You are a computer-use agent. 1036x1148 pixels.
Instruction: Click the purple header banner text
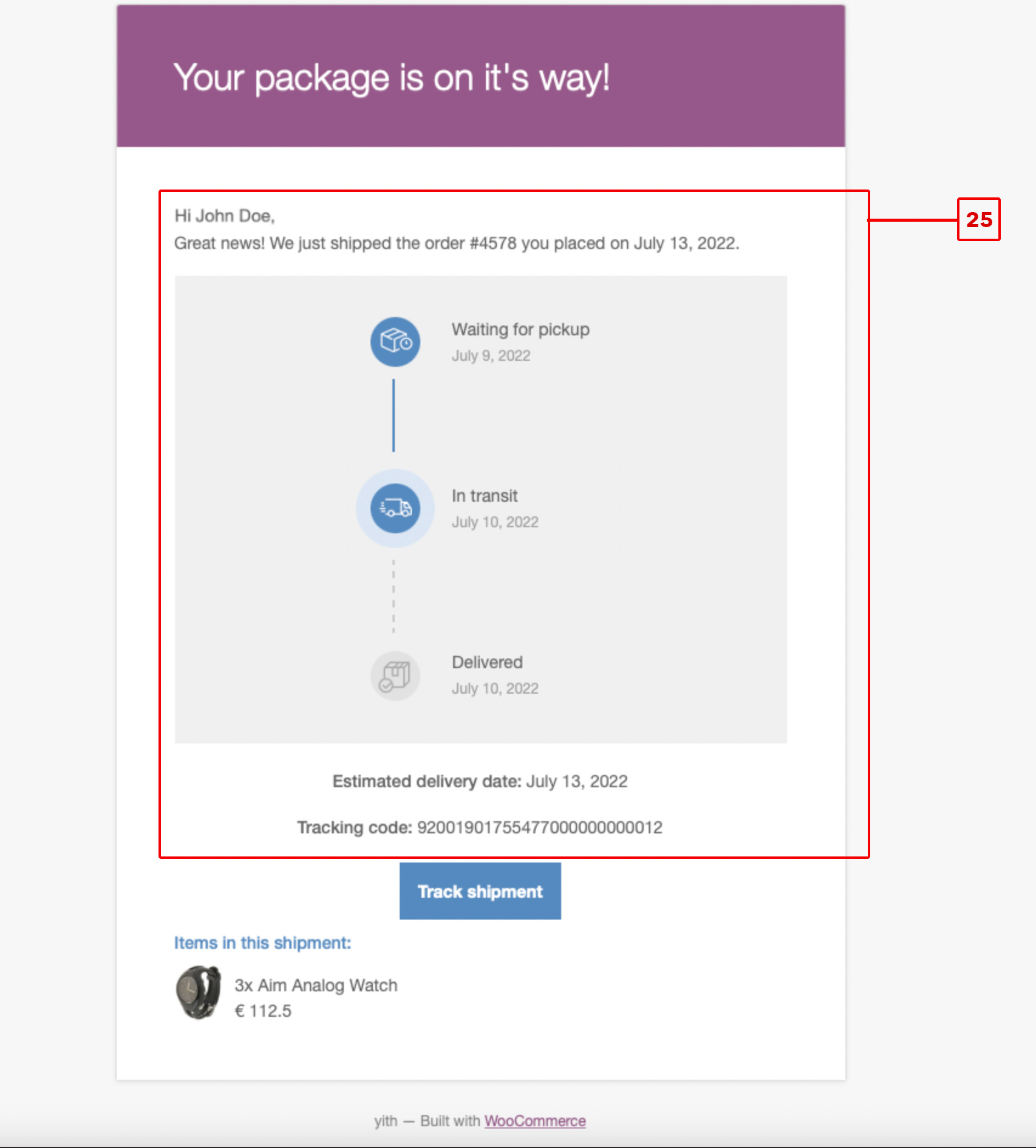click(x=391, y=77)
